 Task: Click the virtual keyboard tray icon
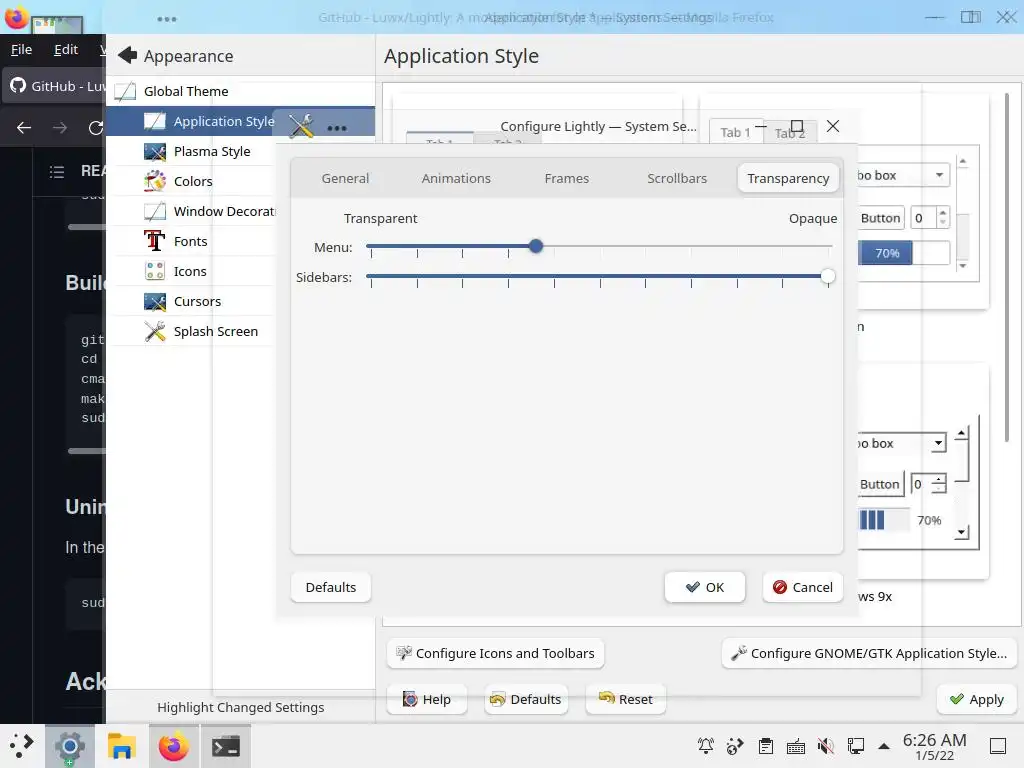point(795,746)
